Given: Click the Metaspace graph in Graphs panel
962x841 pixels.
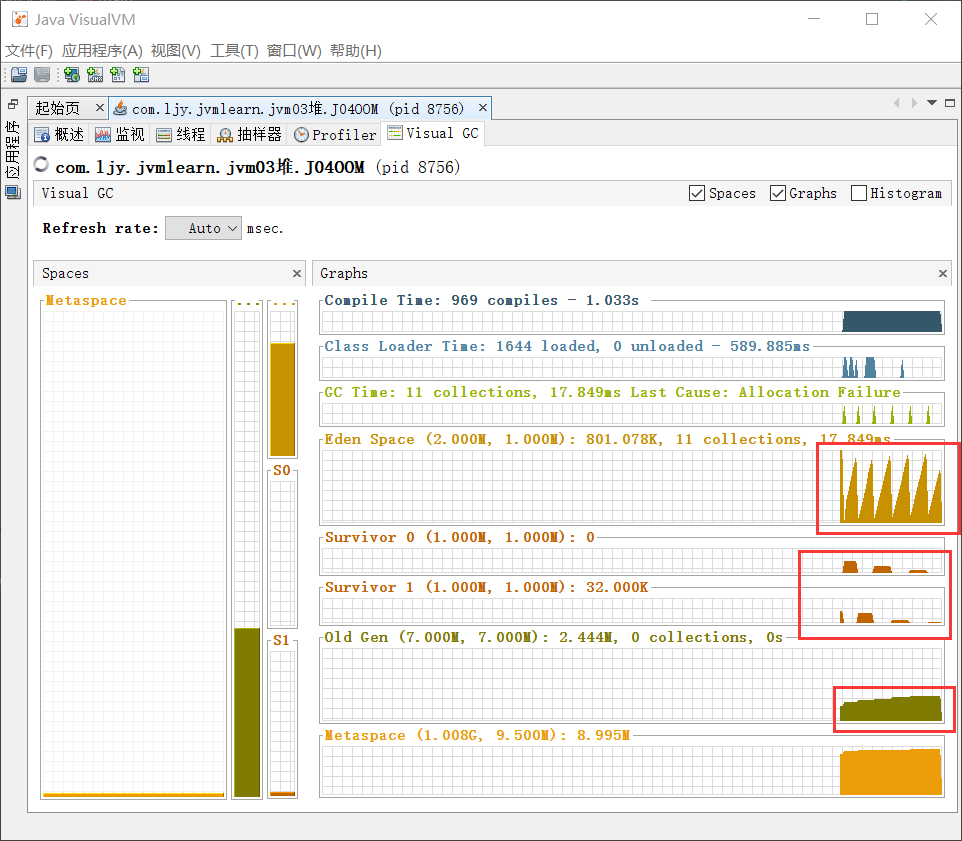Looking at the screenshot, I should 632,771.
